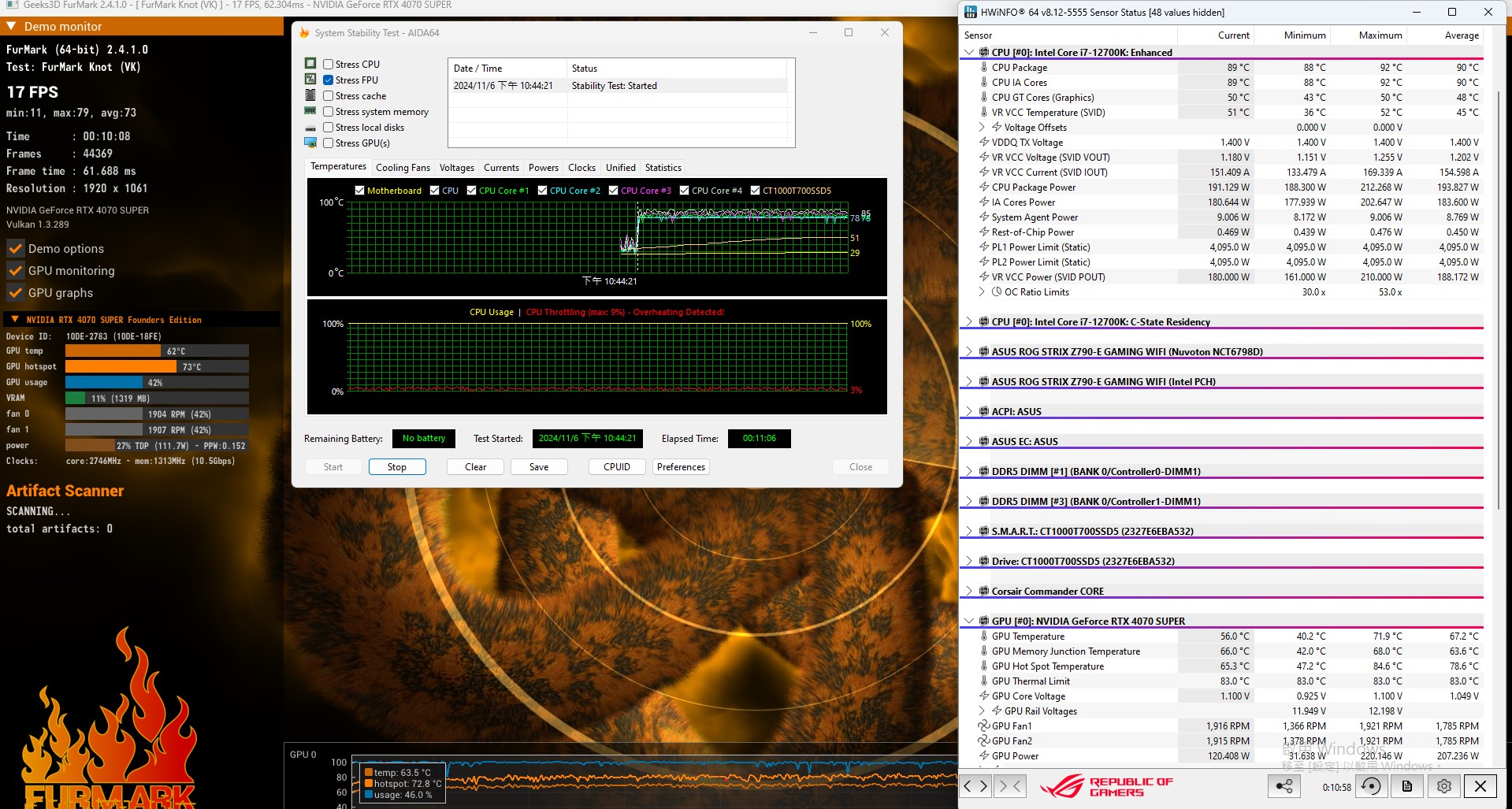Switch to the Cooling Fans tab

click(403, 167)
